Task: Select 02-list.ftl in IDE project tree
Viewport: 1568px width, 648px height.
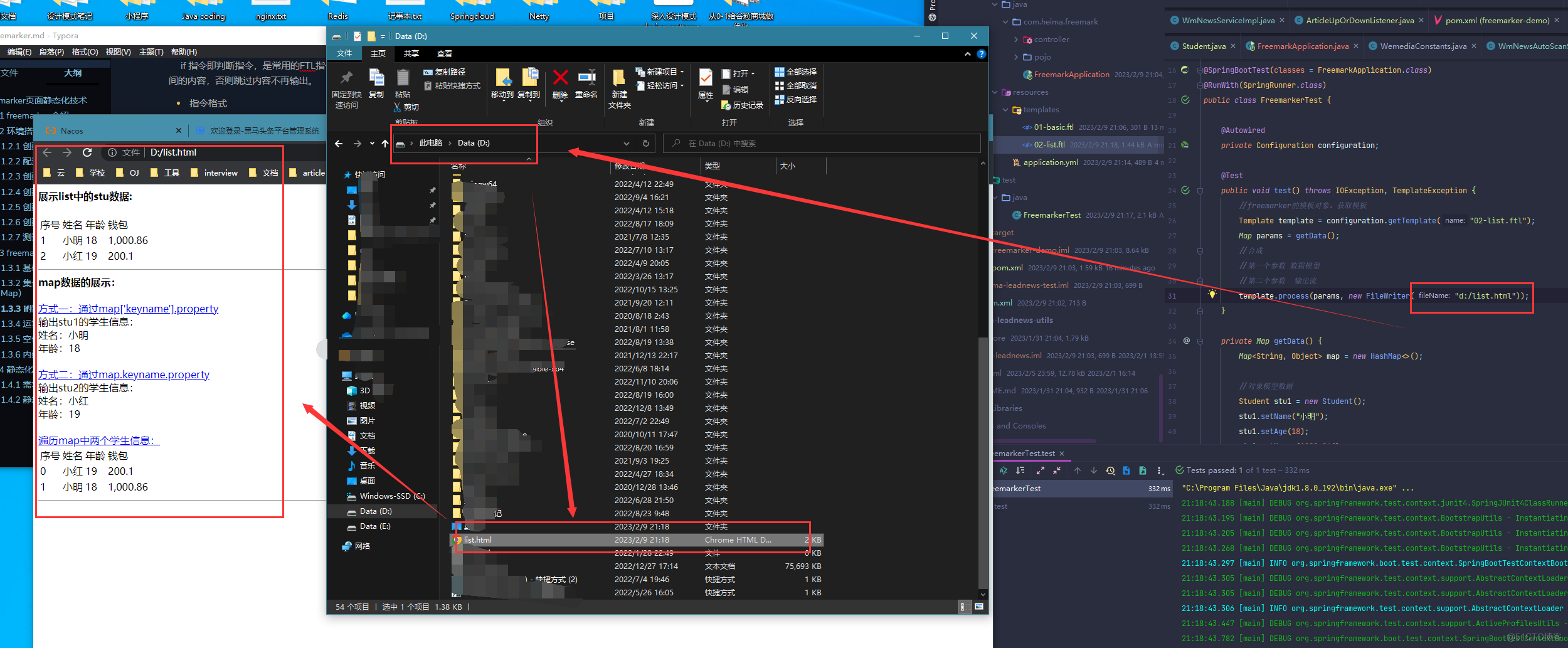Action: click(1078, 145)
